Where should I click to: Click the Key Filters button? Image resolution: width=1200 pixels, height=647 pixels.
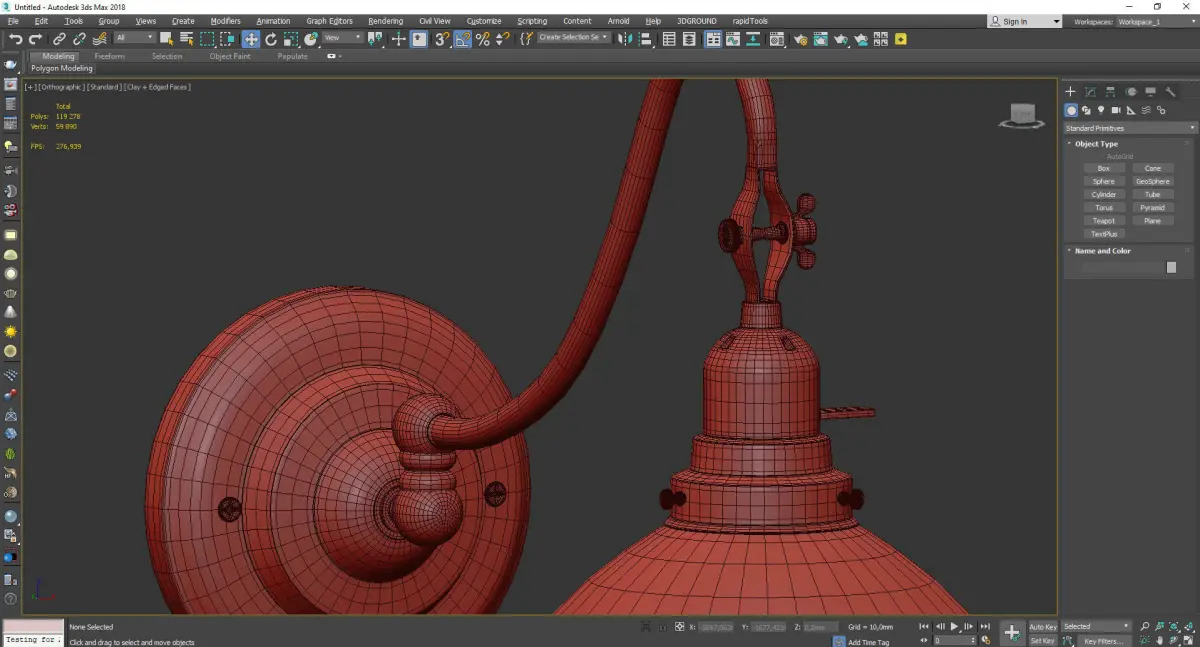[1103, 641]
